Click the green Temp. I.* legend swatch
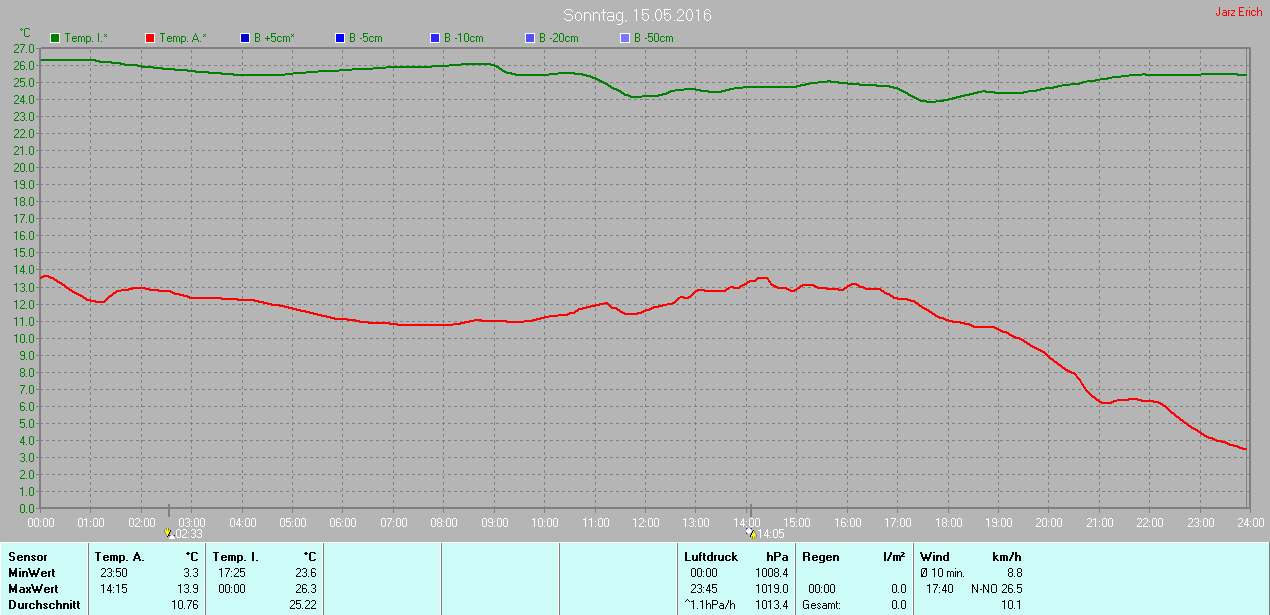Screen dimensions: 1270x615 click(x=55, y=38)
